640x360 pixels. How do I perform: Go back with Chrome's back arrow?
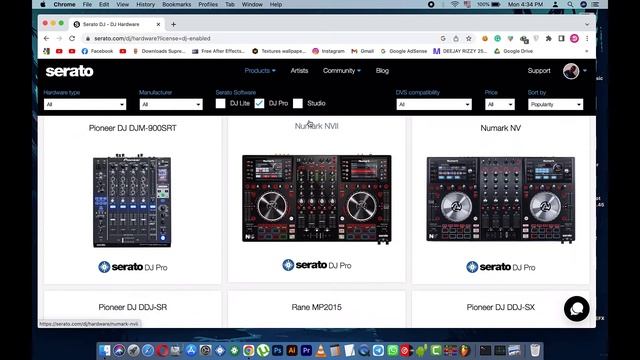47,38
